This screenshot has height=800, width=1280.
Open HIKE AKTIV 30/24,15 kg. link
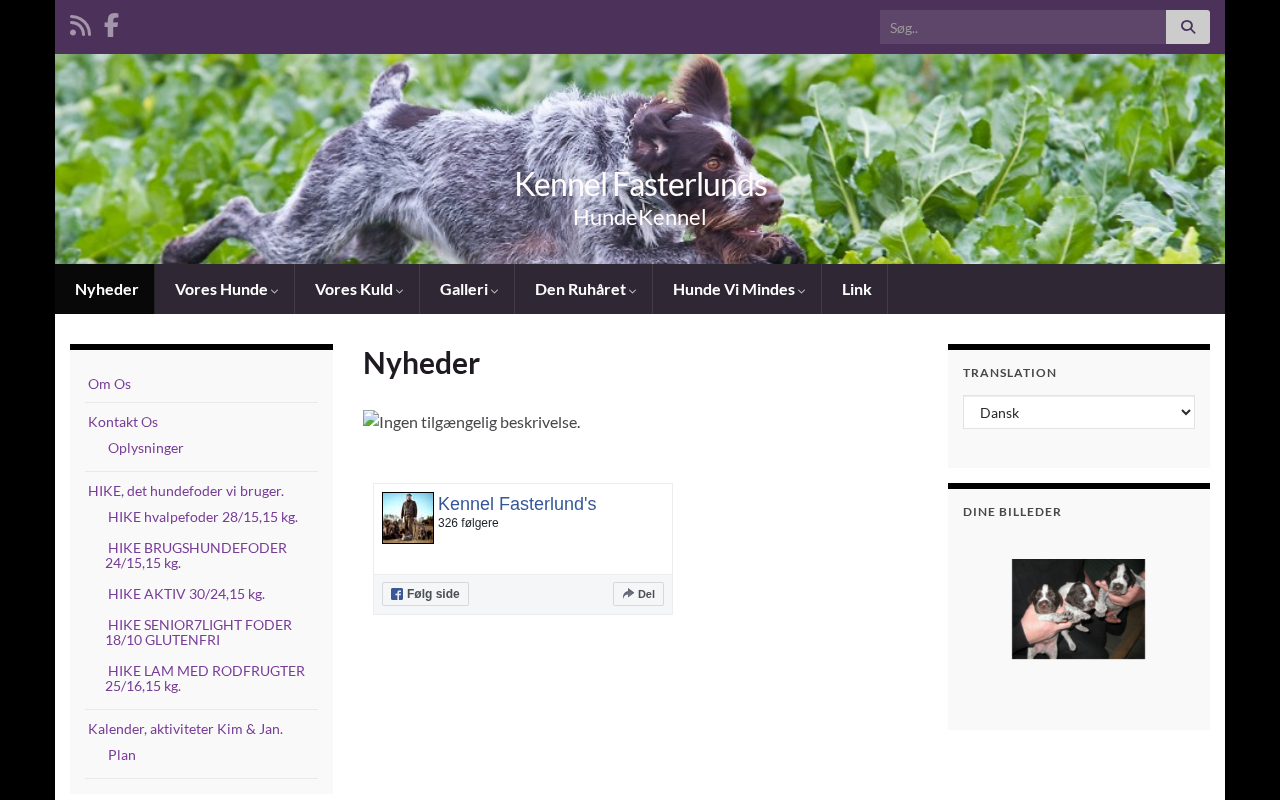[186, 594]
